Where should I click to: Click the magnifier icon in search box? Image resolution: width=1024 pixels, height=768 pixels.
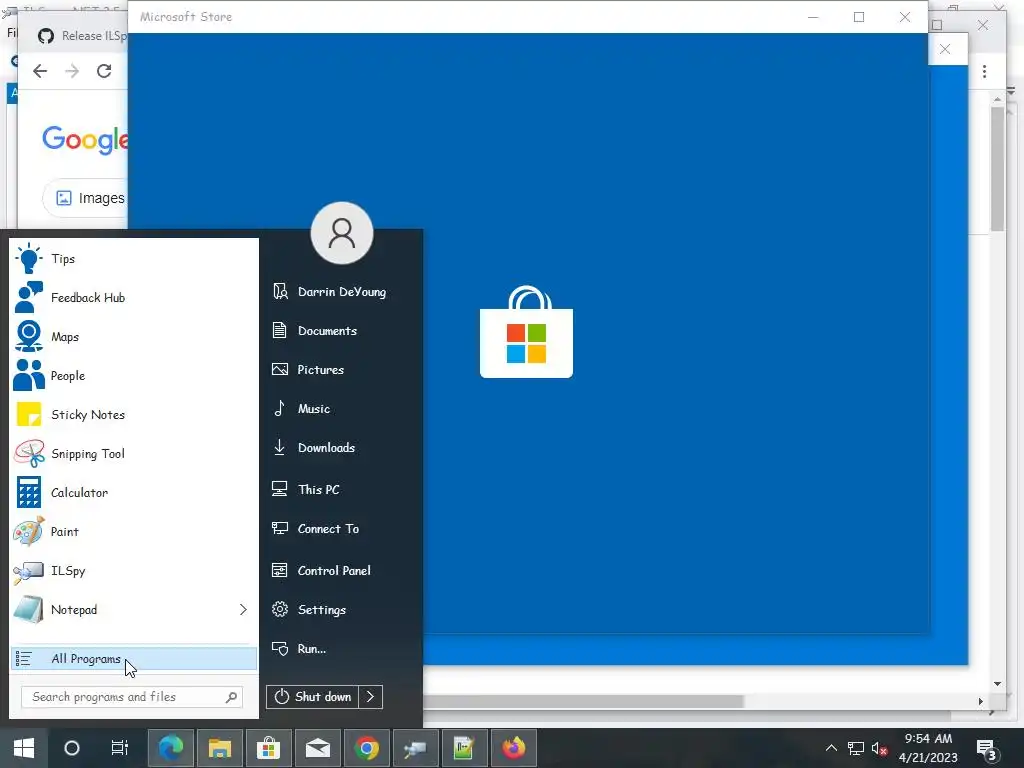[231, 697]
